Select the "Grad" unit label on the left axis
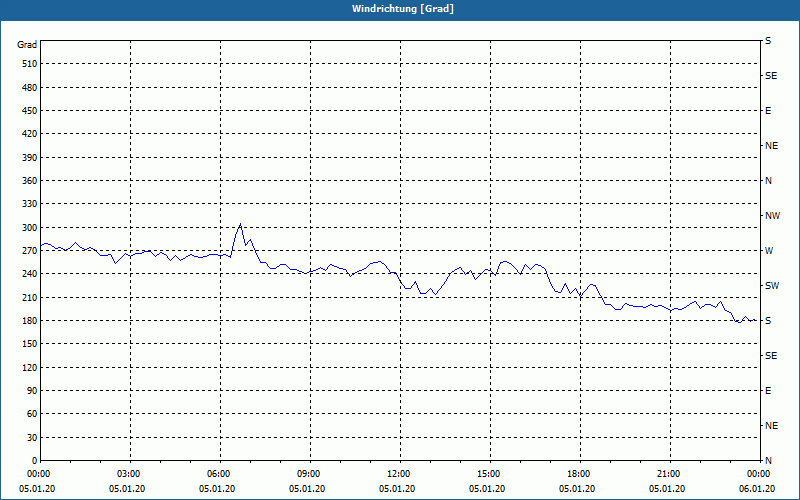The image size is (800, 500). pyautogui.click(x=27, y=45)
